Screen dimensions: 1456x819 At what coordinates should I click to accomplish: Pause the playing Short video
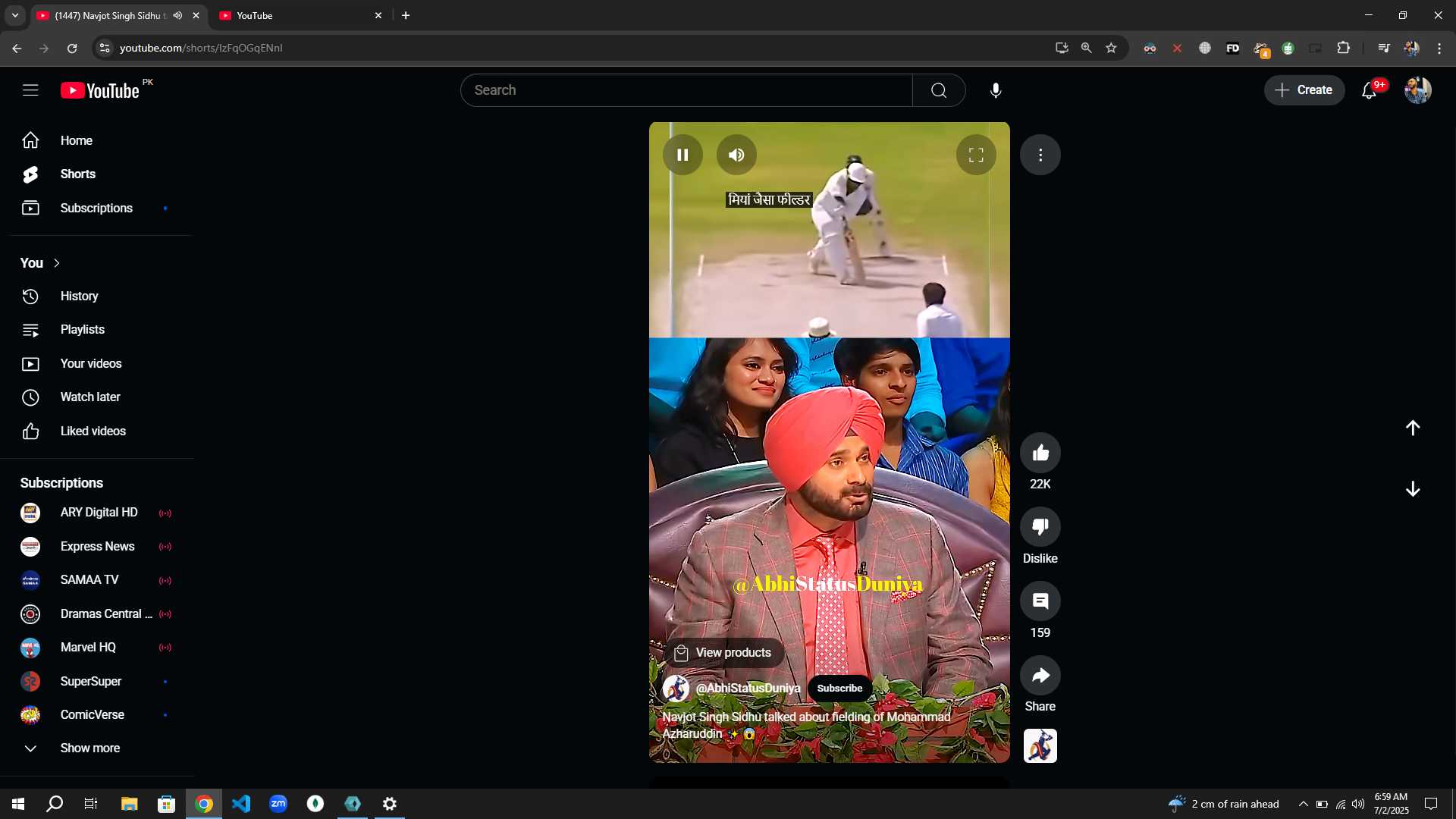[682, 155]
